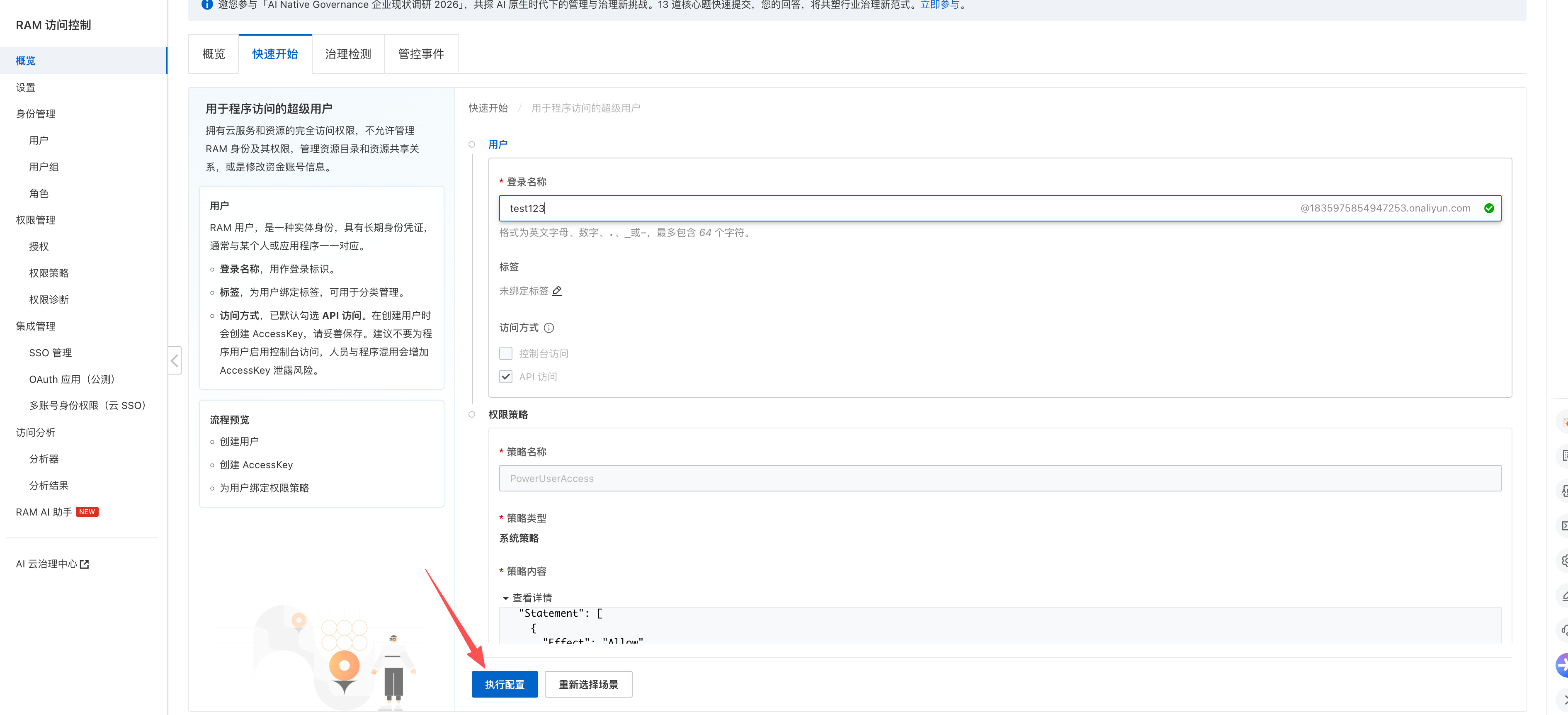Open the settings gear in right floating toolbar
Image resolution: width=1568 pixels, height=715 pixels.
pyautogui.click(x=1563, y=560)
